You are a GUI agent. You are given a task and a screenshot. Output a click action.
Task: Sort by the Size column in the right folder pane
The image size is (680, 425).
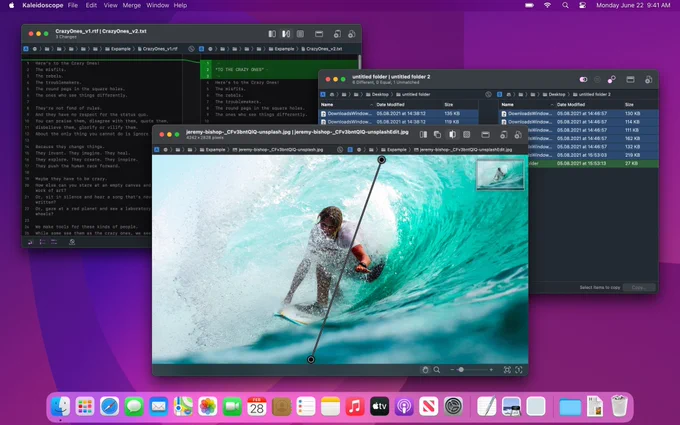coord(629,105)
